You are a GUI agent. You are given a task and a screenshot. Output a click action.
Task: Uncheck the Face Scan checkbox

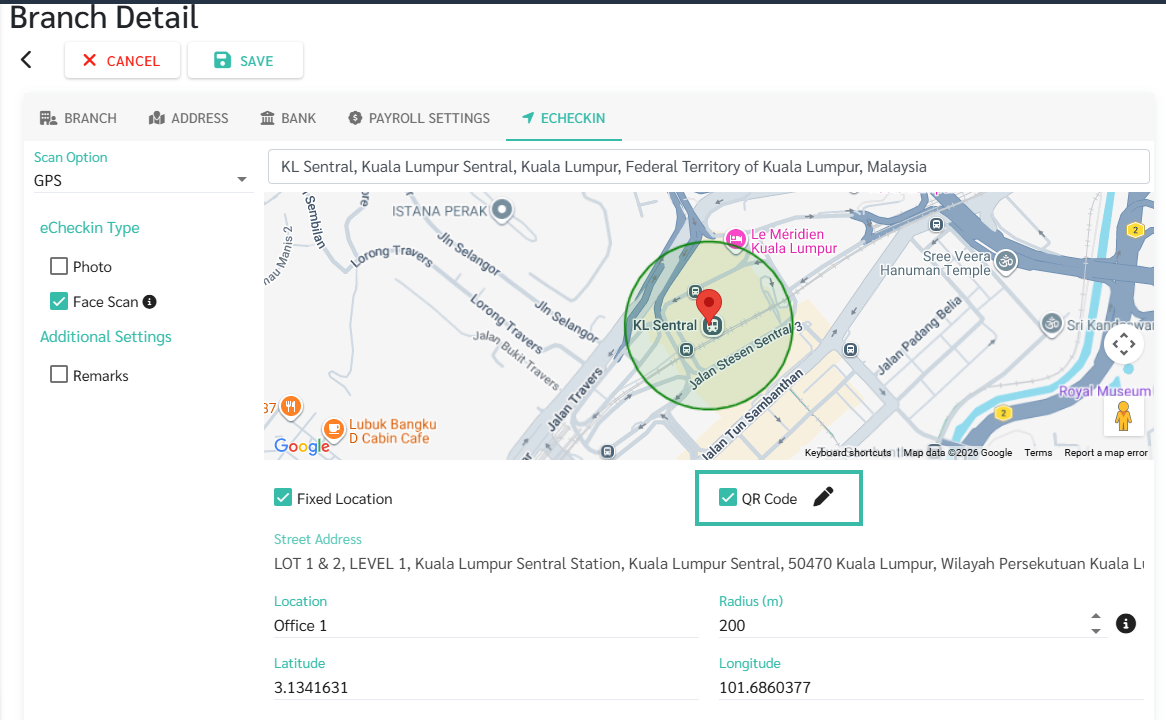(x=59, y=301)
